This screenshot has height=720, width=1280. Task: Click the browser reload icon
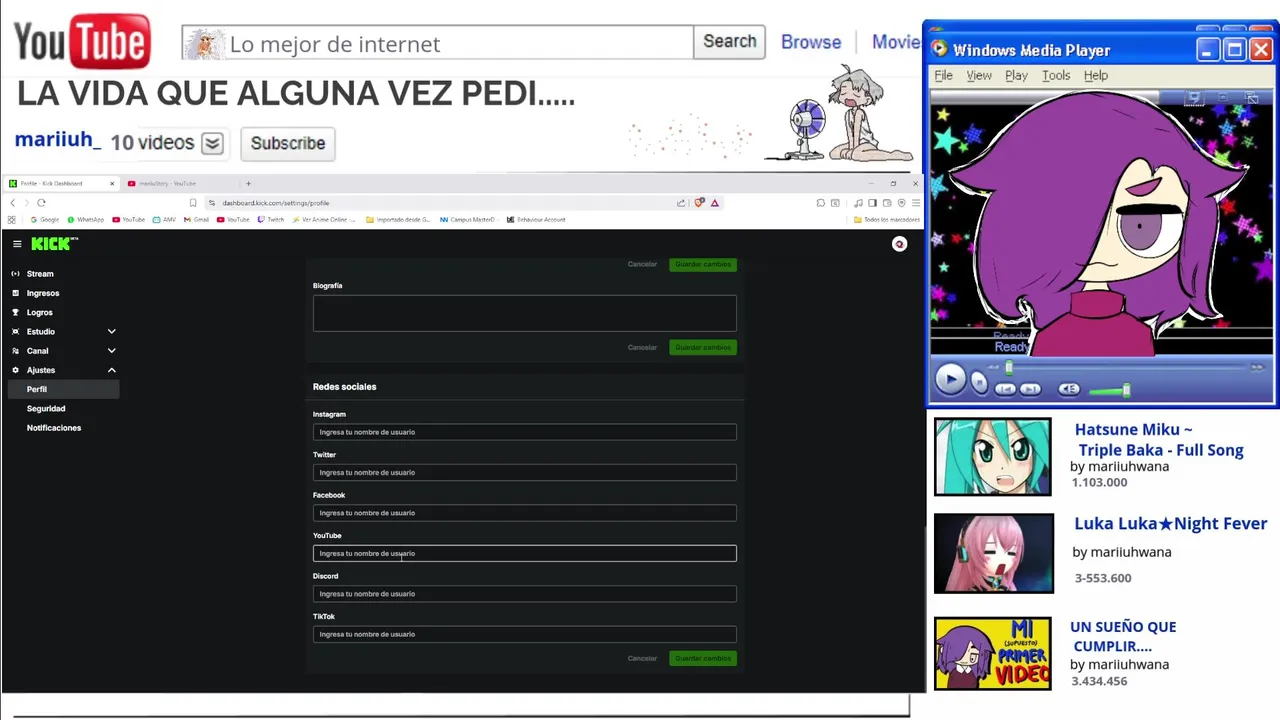(x=41, y=203)
